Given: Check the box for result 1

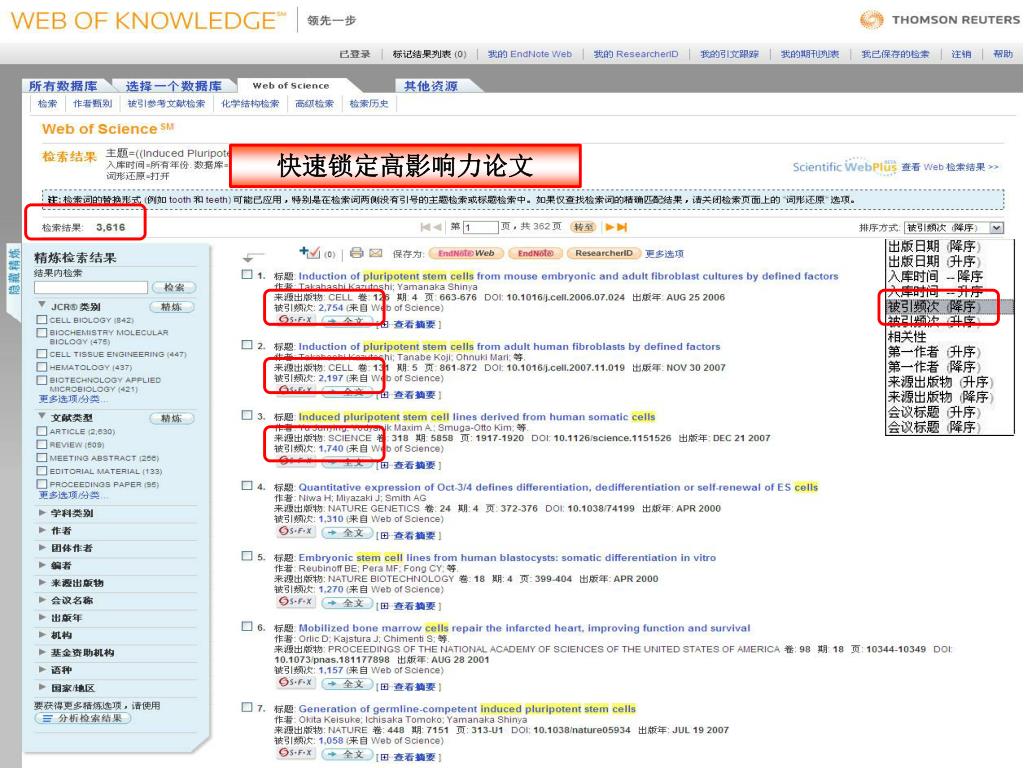Looking at the screenshot, I should pyautogui.click(x=247, y=274).
